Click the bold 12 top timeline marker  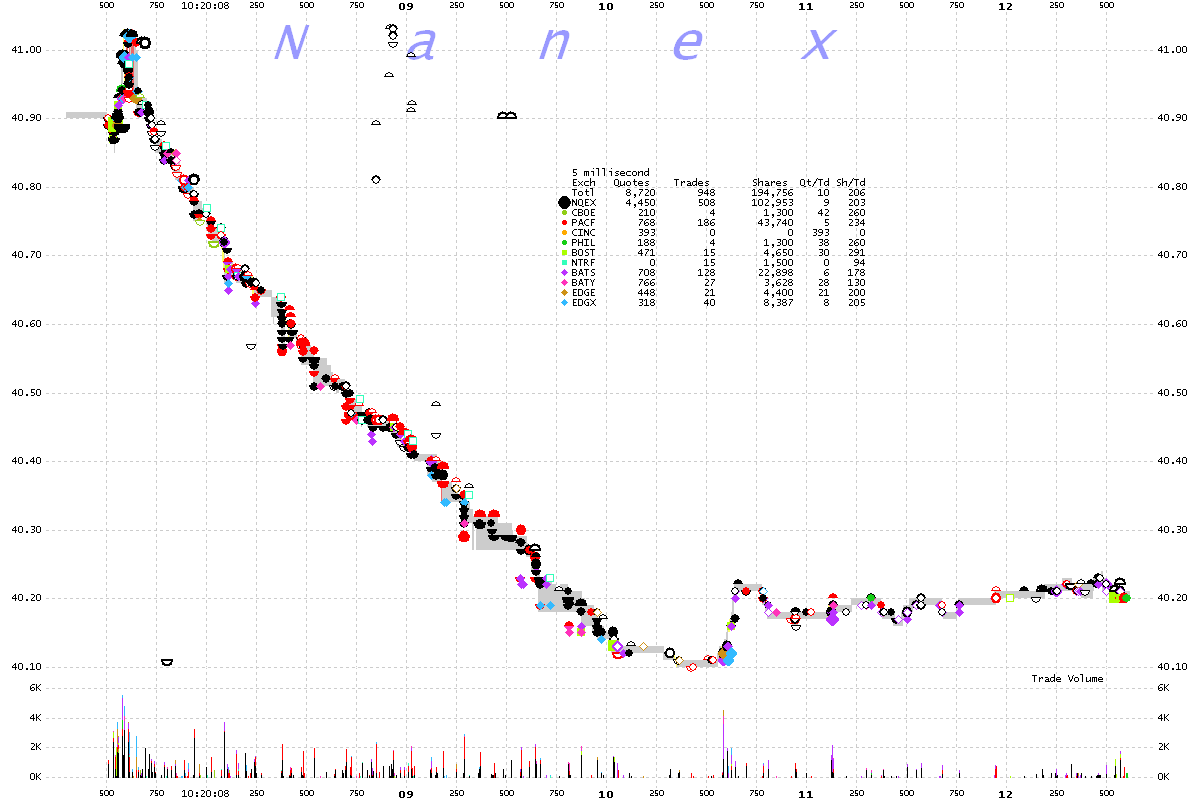click(x=1005, y=6)
